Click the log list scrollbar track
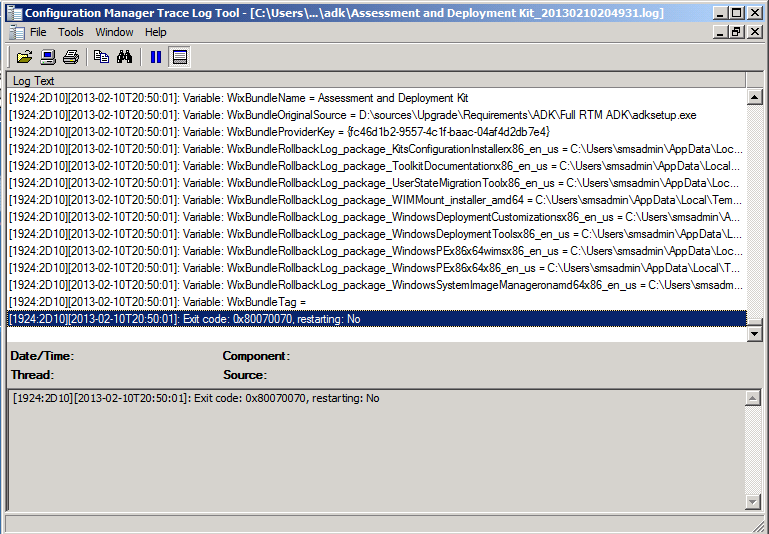 tap(754, 211)
